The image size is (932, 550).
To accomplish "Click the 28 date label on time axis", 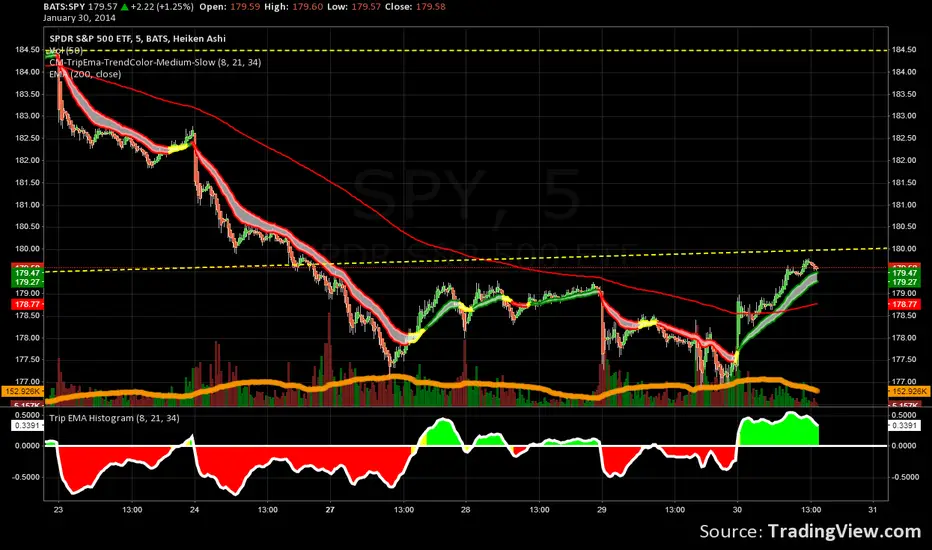I will pyautogui.click(x=465, y=510).
